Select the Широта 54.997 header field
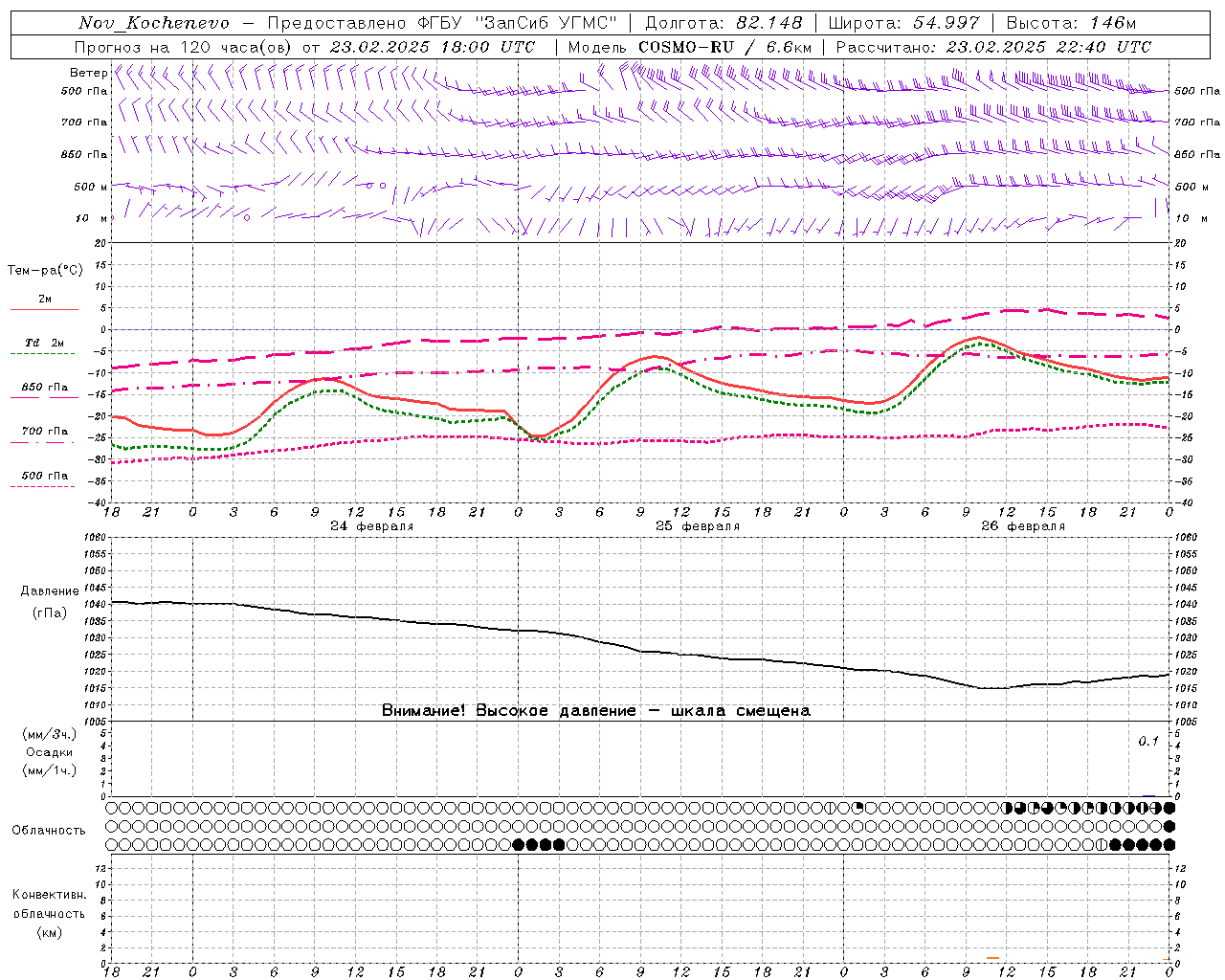 point(904,23)
